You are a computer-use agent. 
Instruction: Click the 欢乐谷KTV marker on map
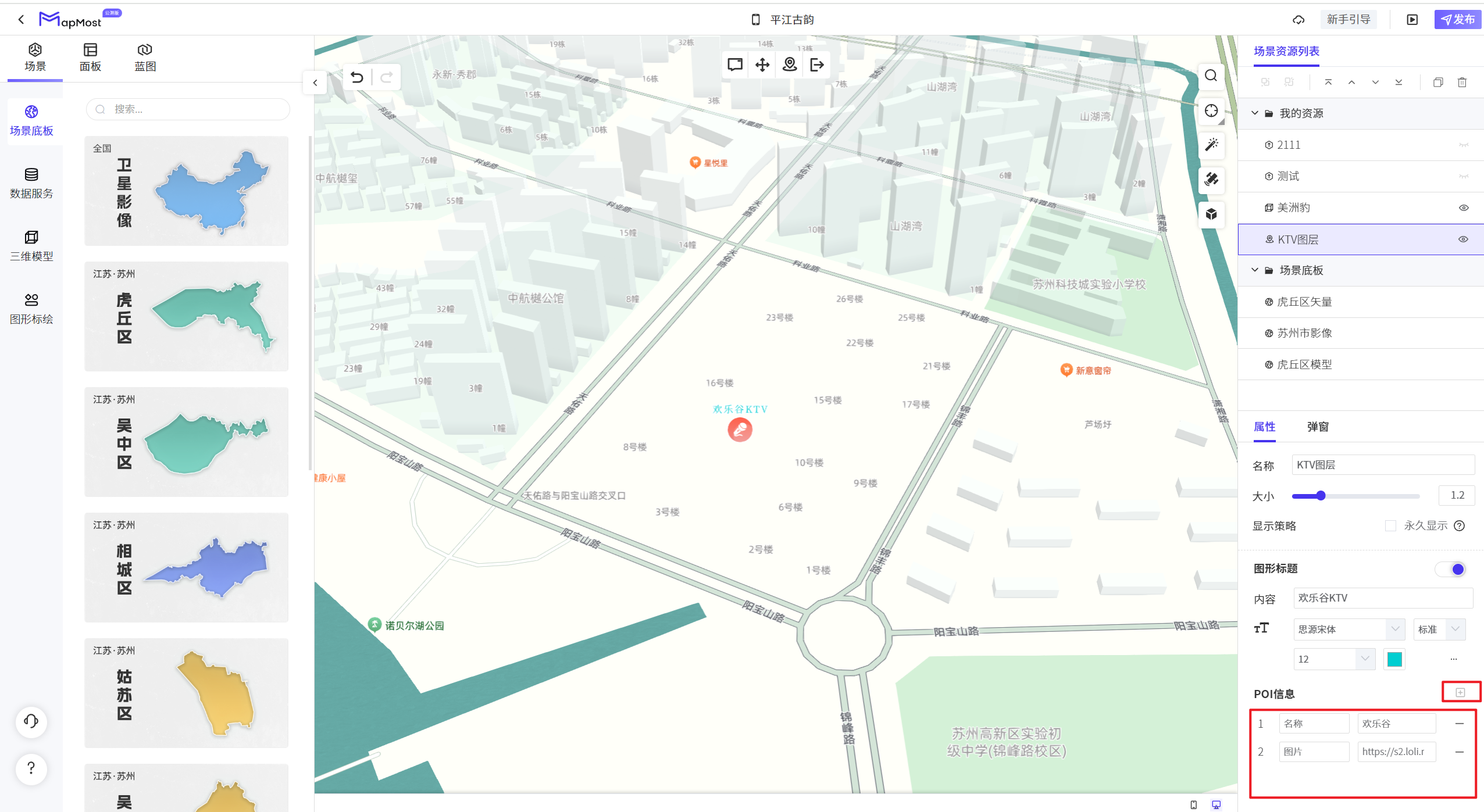(x=740, y=430)
